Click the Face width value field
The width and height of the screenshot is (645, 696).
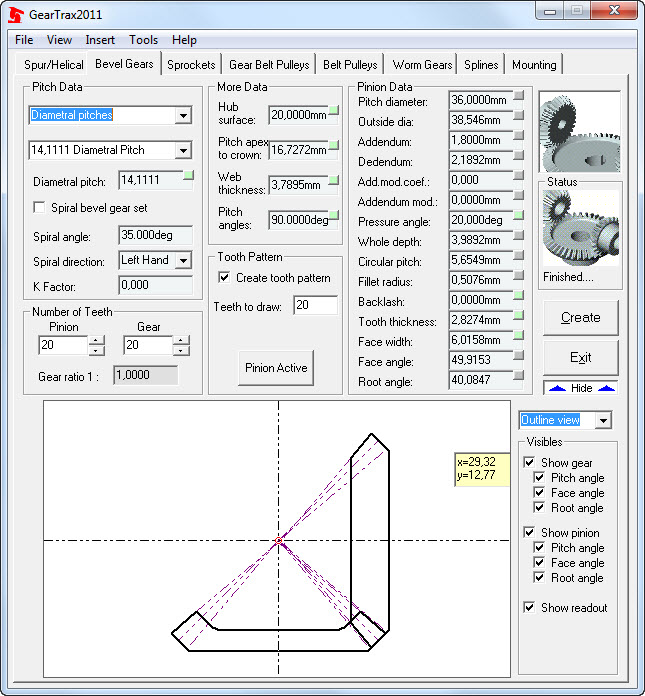(481, 340)
